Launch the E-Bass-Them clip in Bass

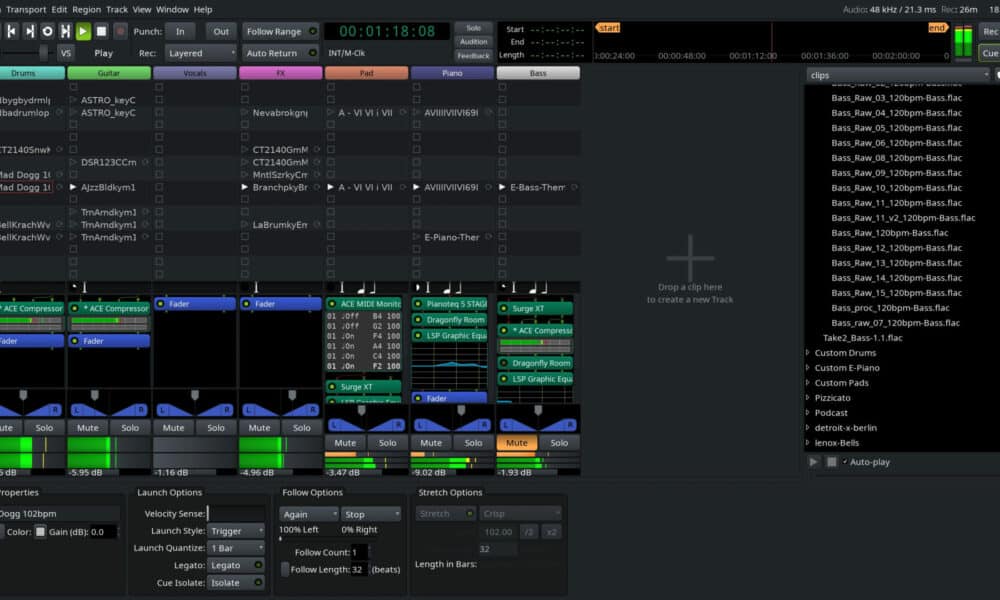502,187
